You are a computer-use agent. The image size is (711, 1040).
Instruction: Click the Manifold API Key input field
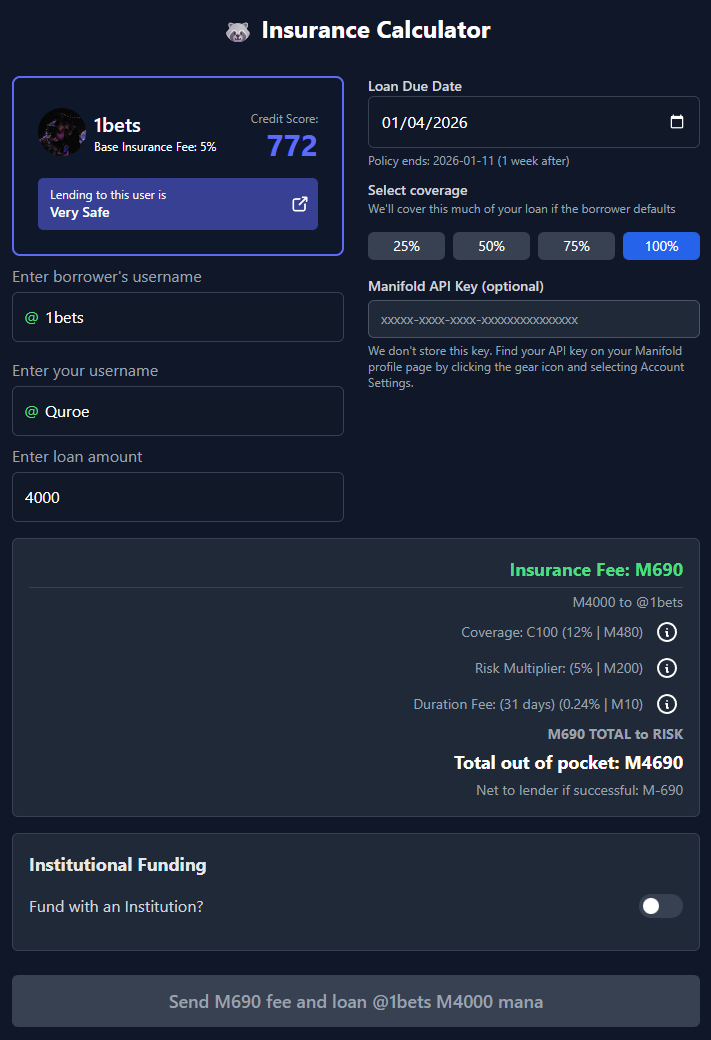[533, 319]
